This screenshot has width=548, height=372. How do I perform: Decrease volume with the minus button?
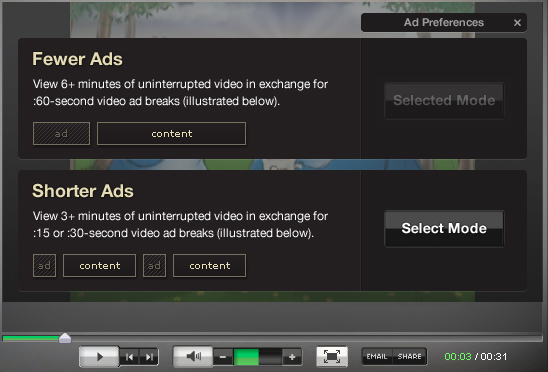pos(223,357)
